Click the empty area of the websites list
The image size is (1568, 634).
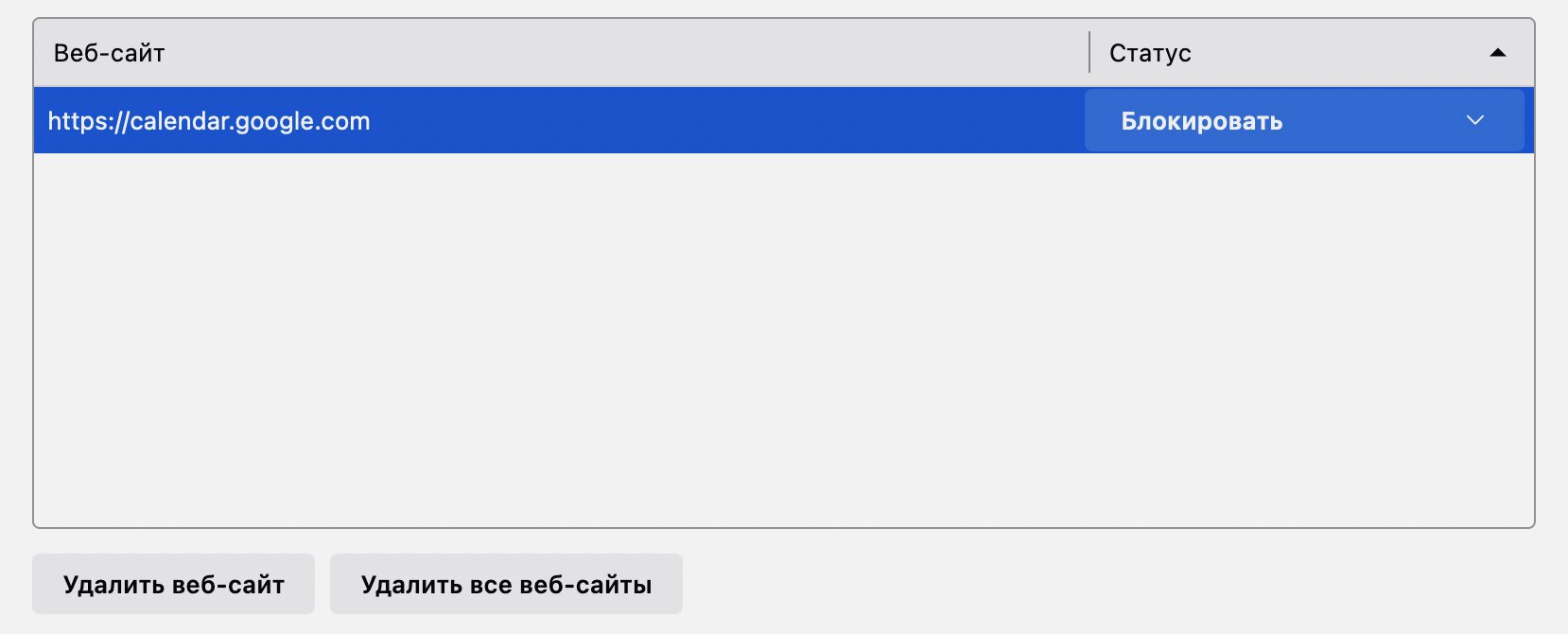tap(784, 340)
